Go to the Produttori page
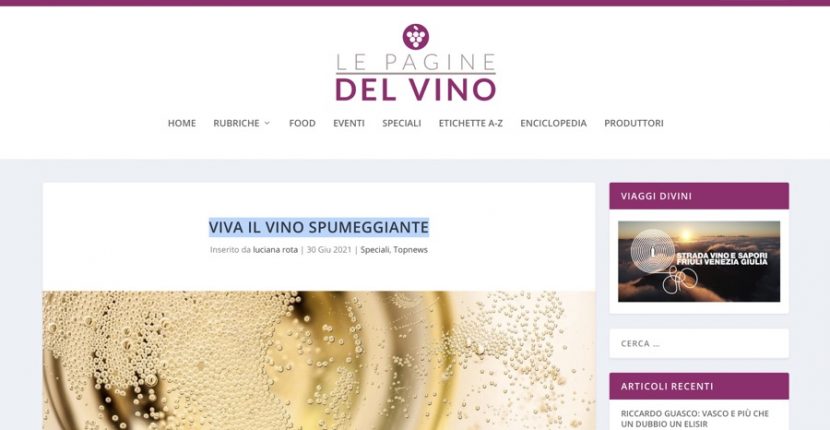The width and height of the screenshot is (830, 430). (x=634, y=123)
